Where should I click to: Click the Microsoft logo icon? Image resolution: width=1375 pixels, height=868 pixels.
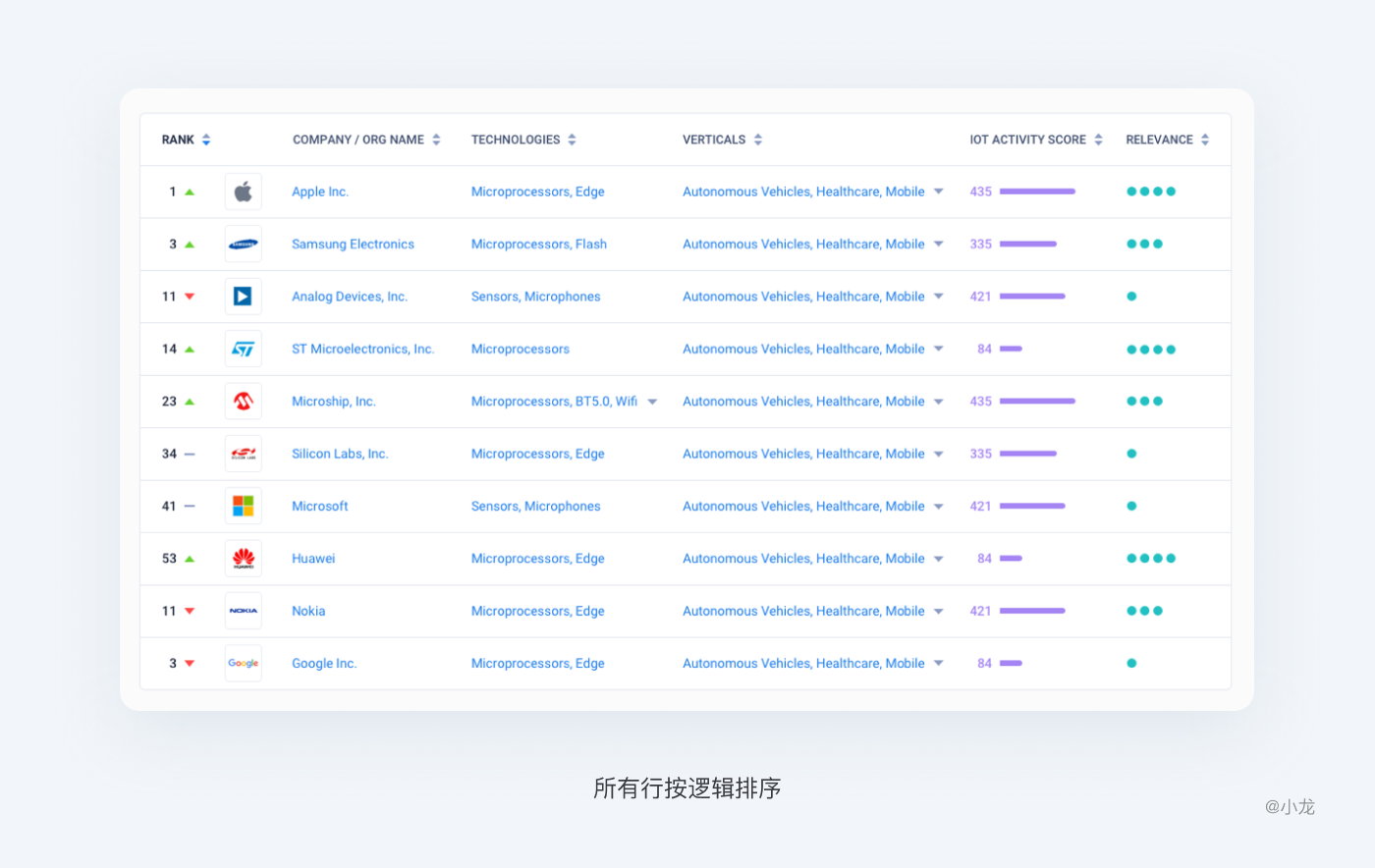243,506
